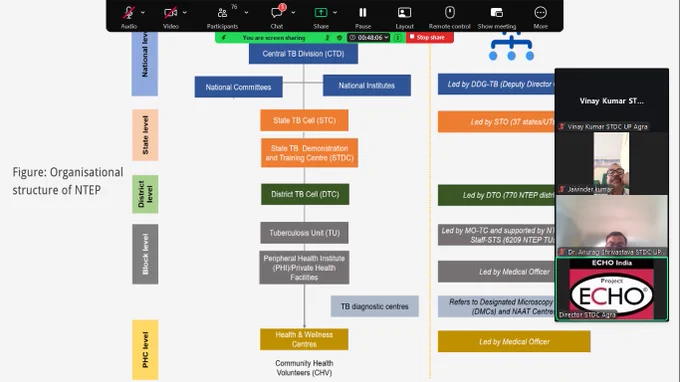This screenshot has height=382, width=680.
Task: Click the Figure: Organisational structure caption
Action: (68, 181)
